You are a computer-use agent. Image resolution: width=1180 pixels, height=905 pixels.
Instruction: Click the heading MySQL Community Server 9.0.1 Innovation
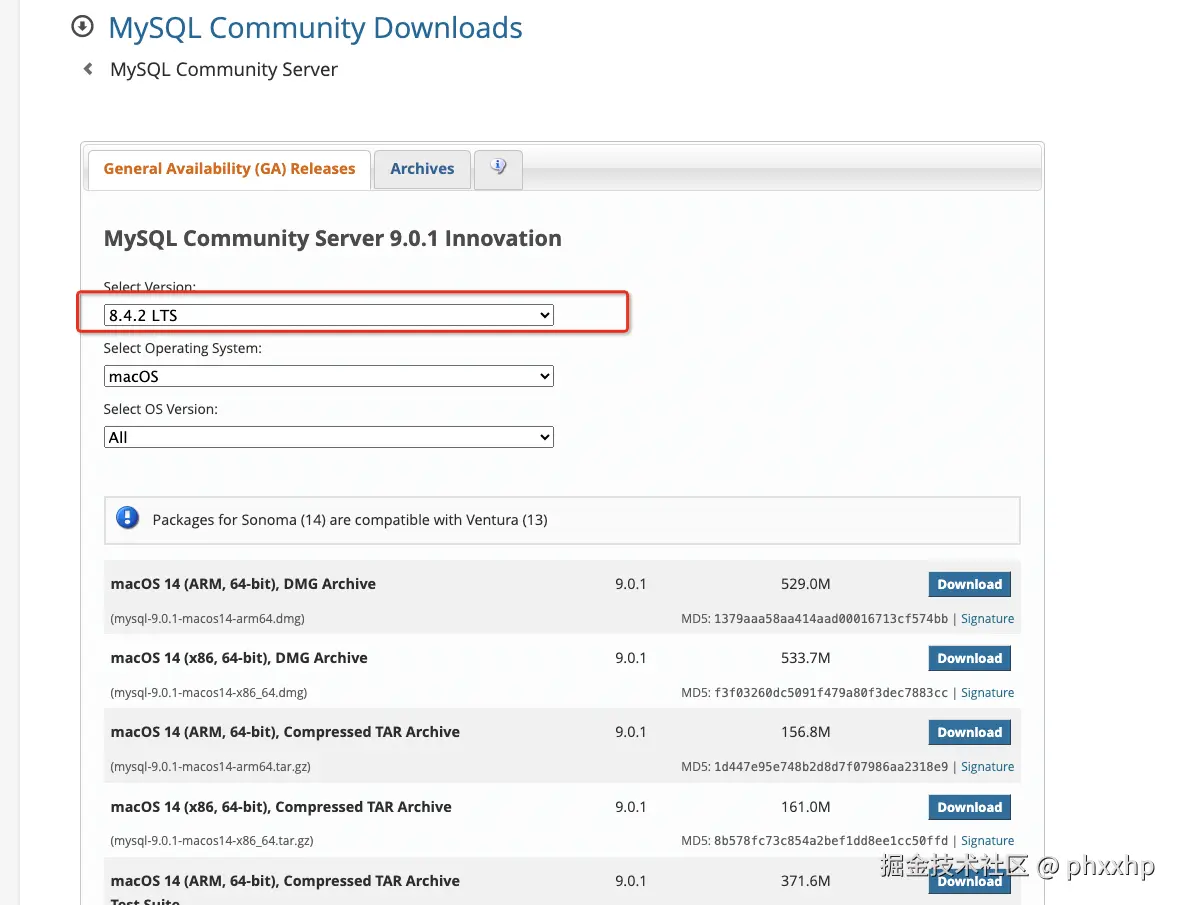tap(333, 238)
